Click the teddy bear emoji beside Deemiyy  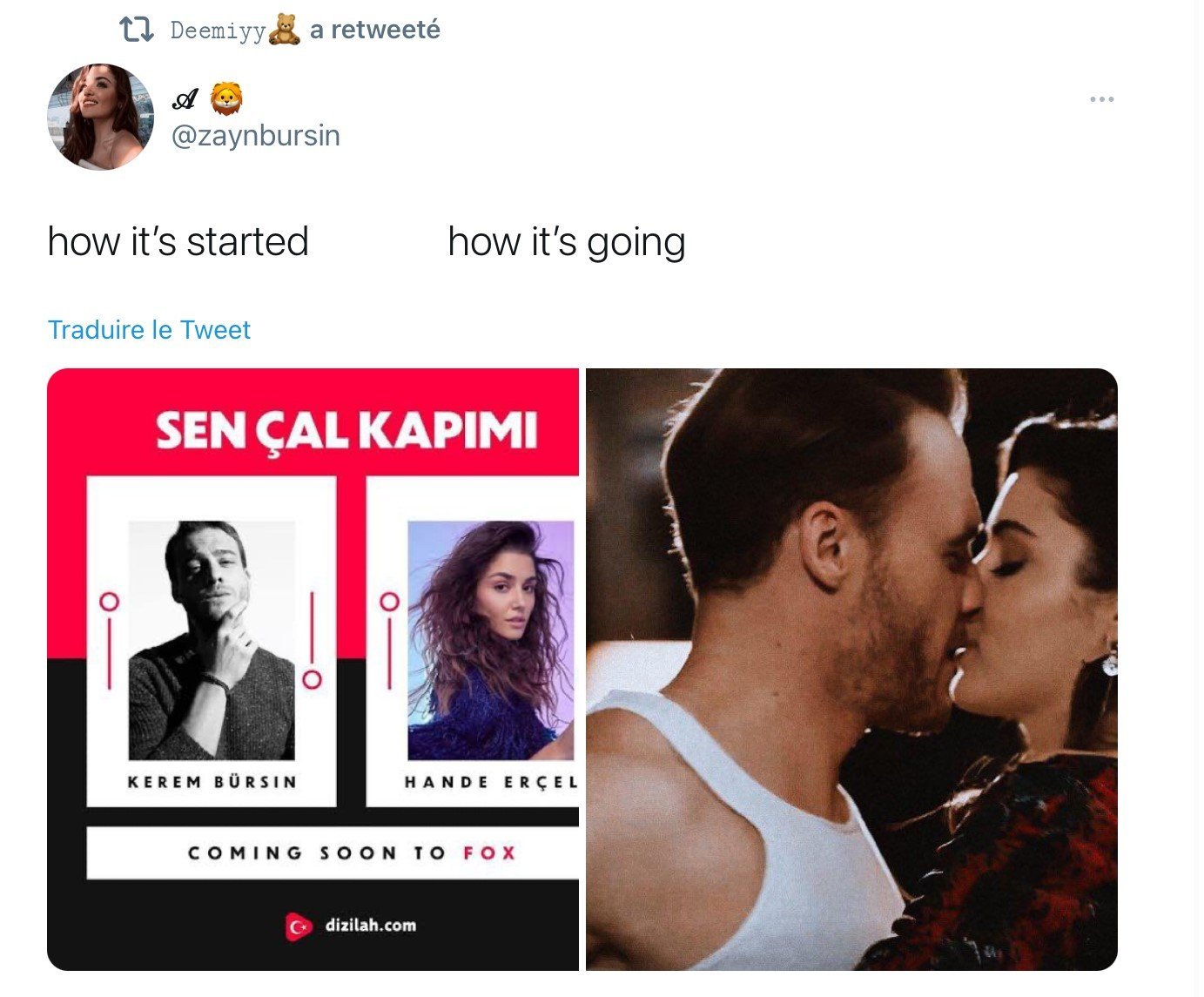(284, 30)
